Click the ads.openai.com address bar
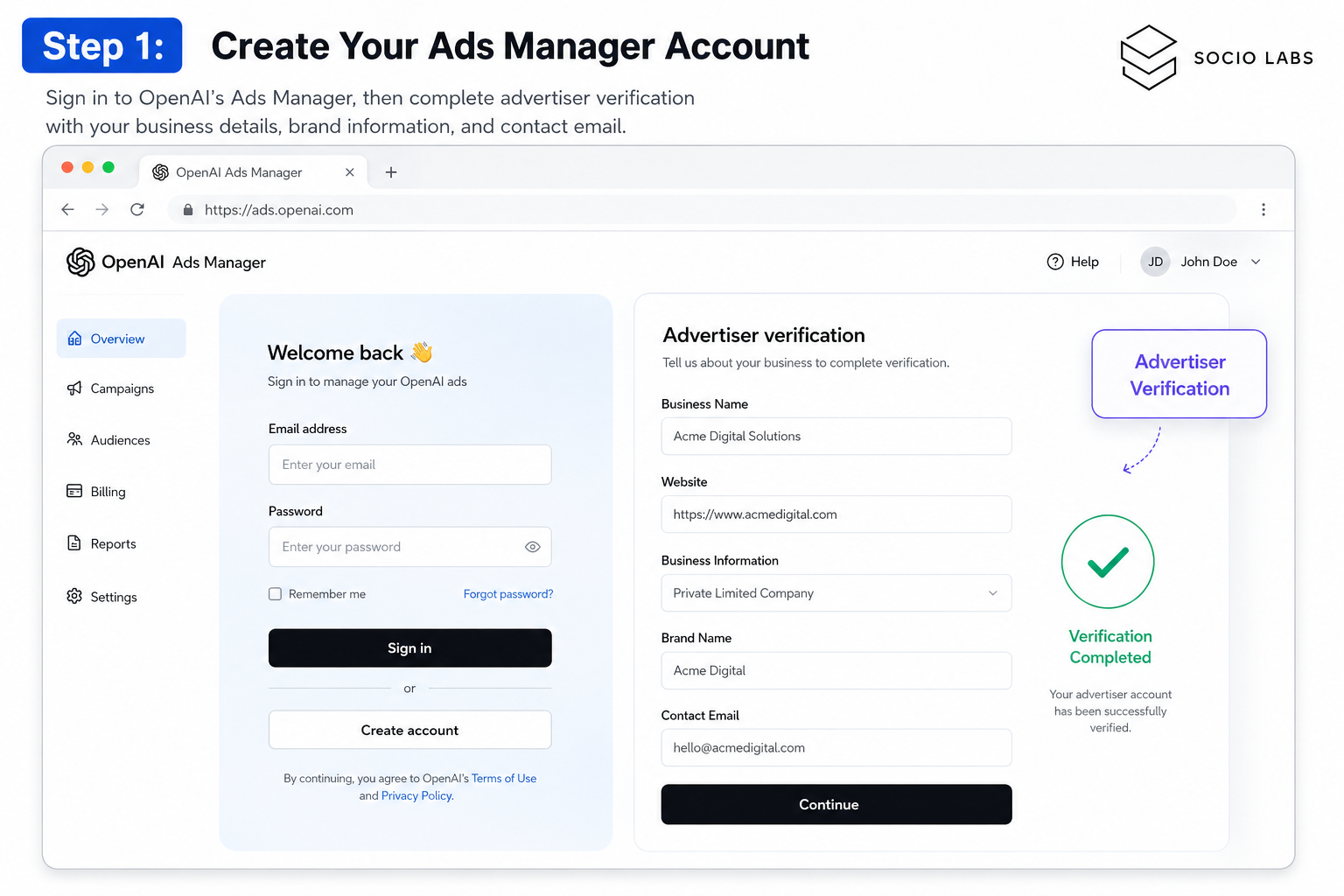The image size is (1344, 896). (700, 210)
